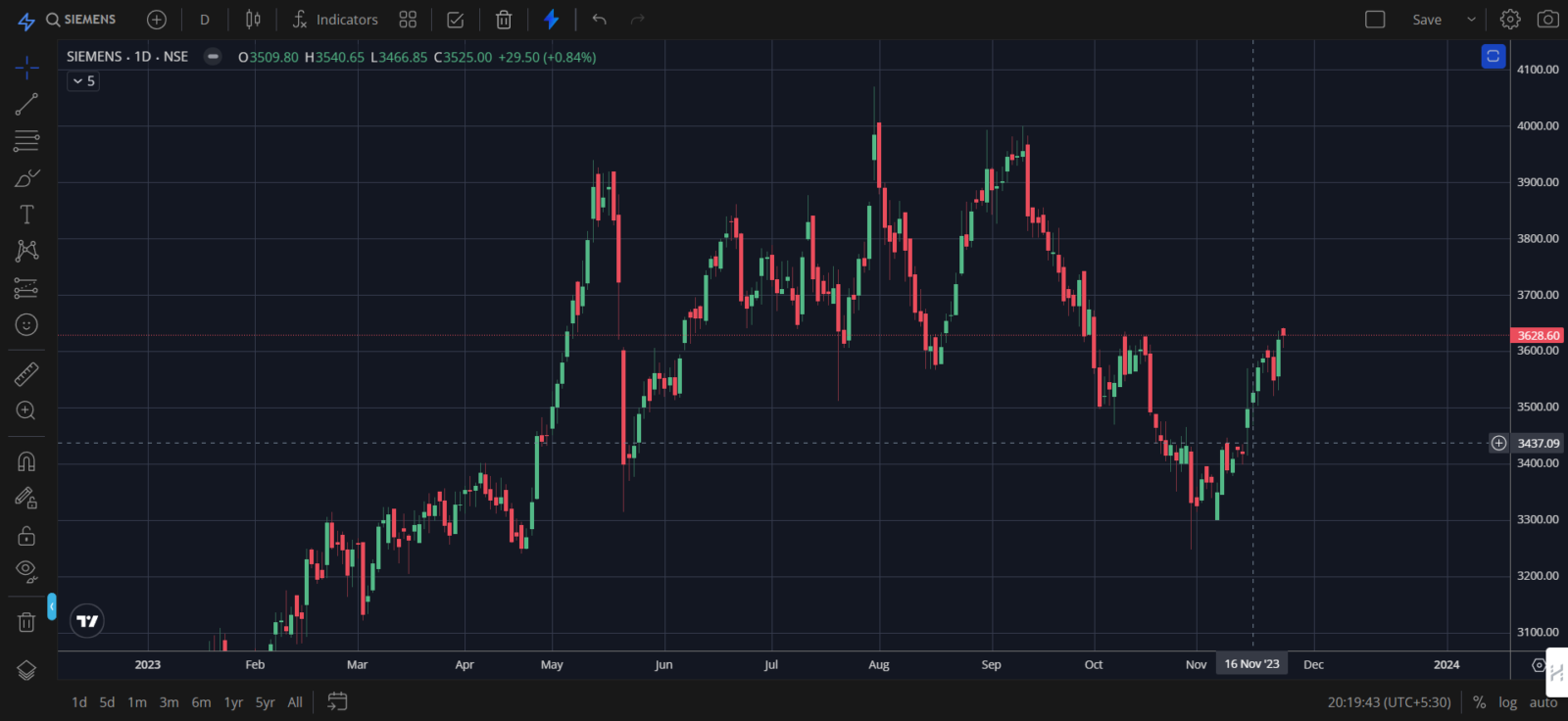
Task: Click the +29.50 (+0.84%) change value
Action: tap(547, 57)
